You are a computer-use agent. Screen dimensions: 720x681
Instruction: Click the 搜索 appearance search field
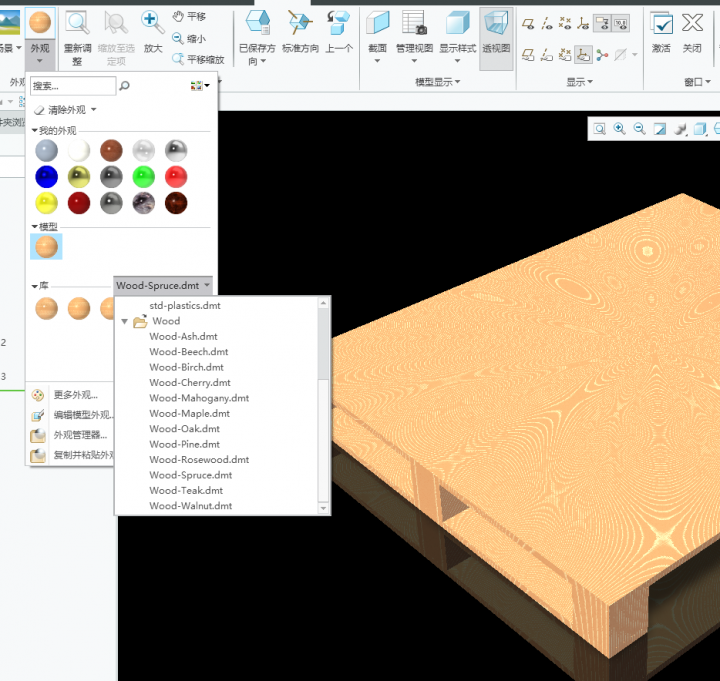[73, 87]
